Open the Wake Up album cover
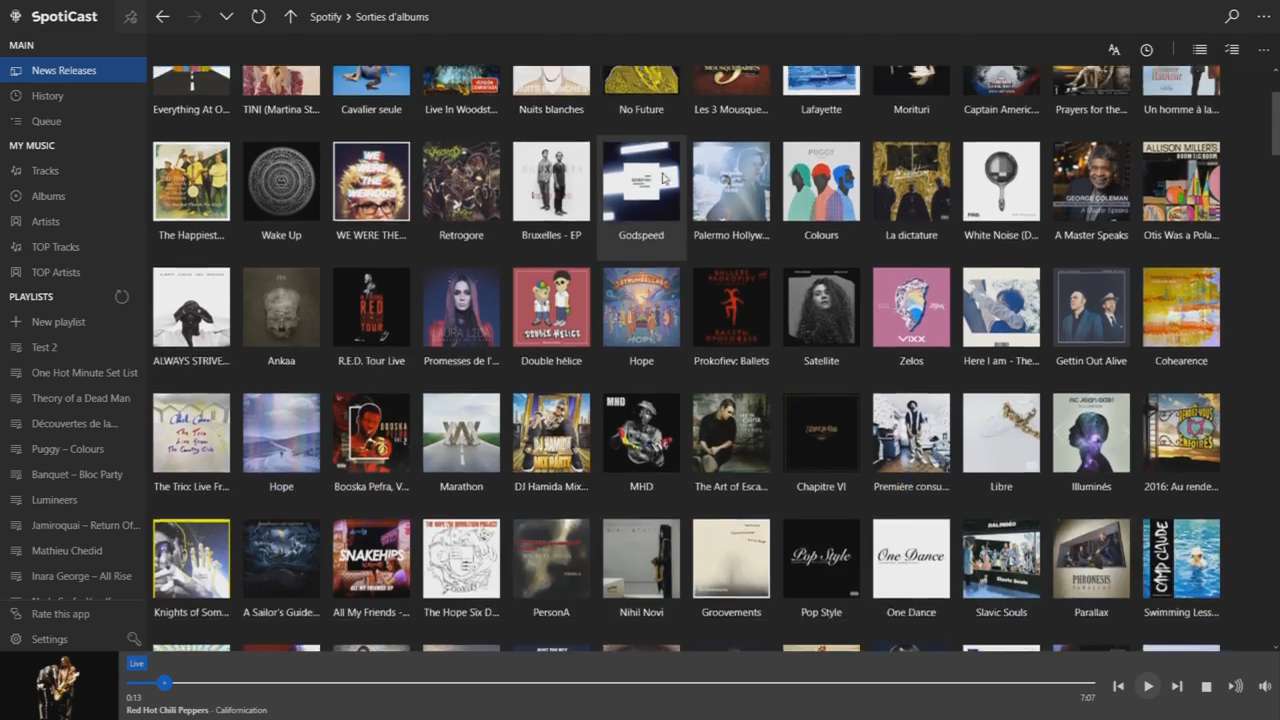 [x=281, y=181]
